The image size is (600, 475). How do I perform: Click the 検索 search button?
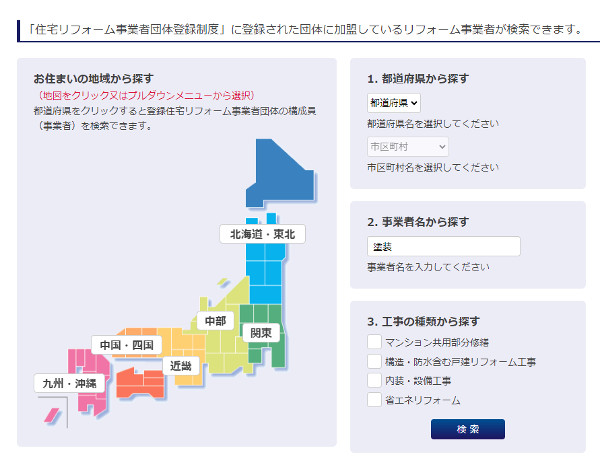[x=468, y=429]
